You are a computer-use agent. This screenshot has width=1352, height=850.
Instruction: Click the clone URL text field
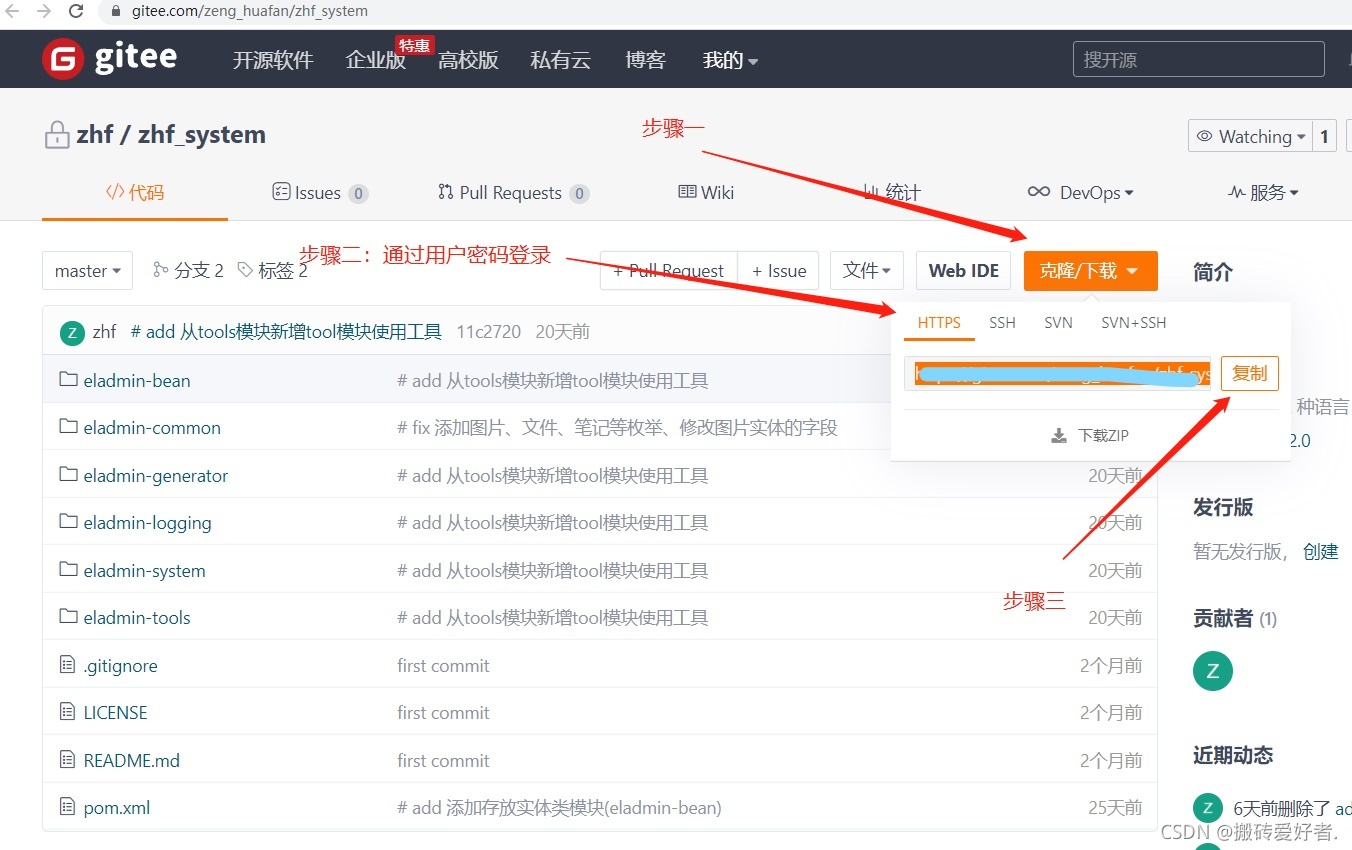[x=1058, y=373]
